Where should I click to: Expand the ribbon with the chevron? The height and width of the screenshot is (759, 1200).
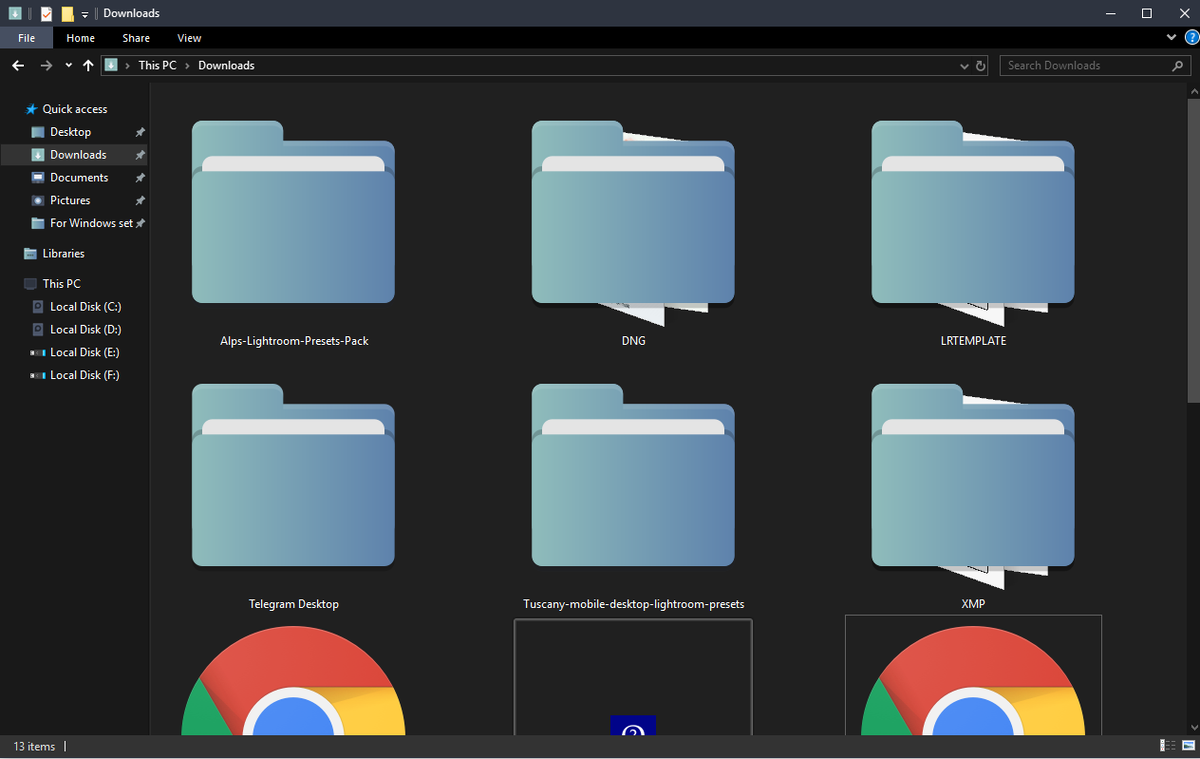pos(1172,37)
